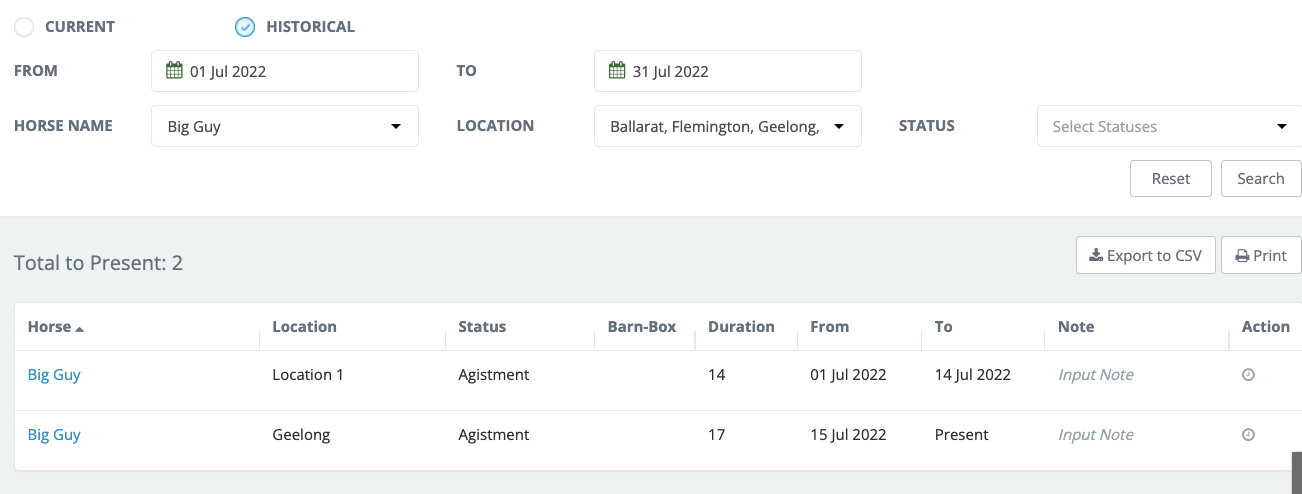Select the CURRENT radio option

click(x=24, y=27)
